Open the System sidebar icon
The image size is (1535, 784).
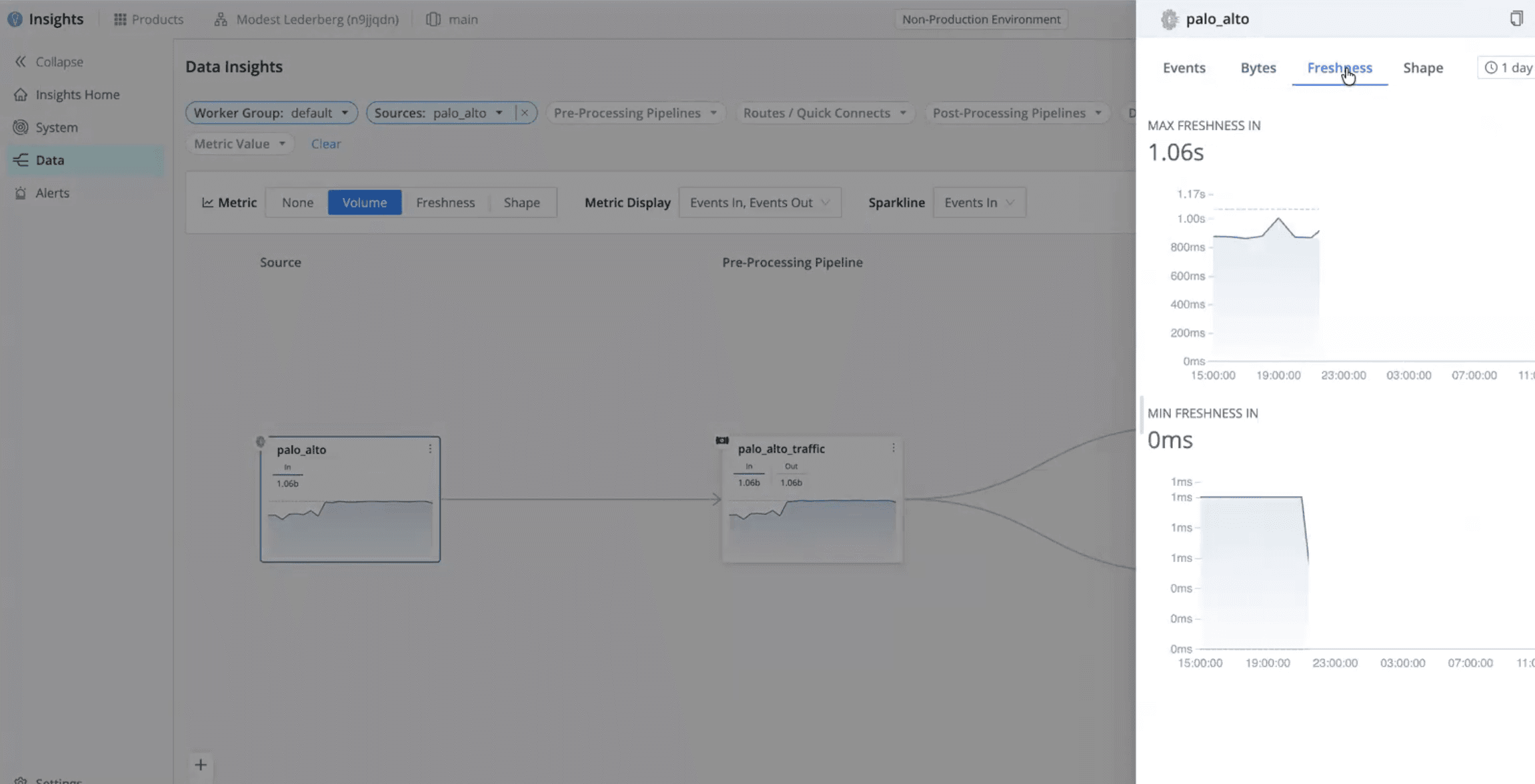pyautogui.click(x=21, y=127)
